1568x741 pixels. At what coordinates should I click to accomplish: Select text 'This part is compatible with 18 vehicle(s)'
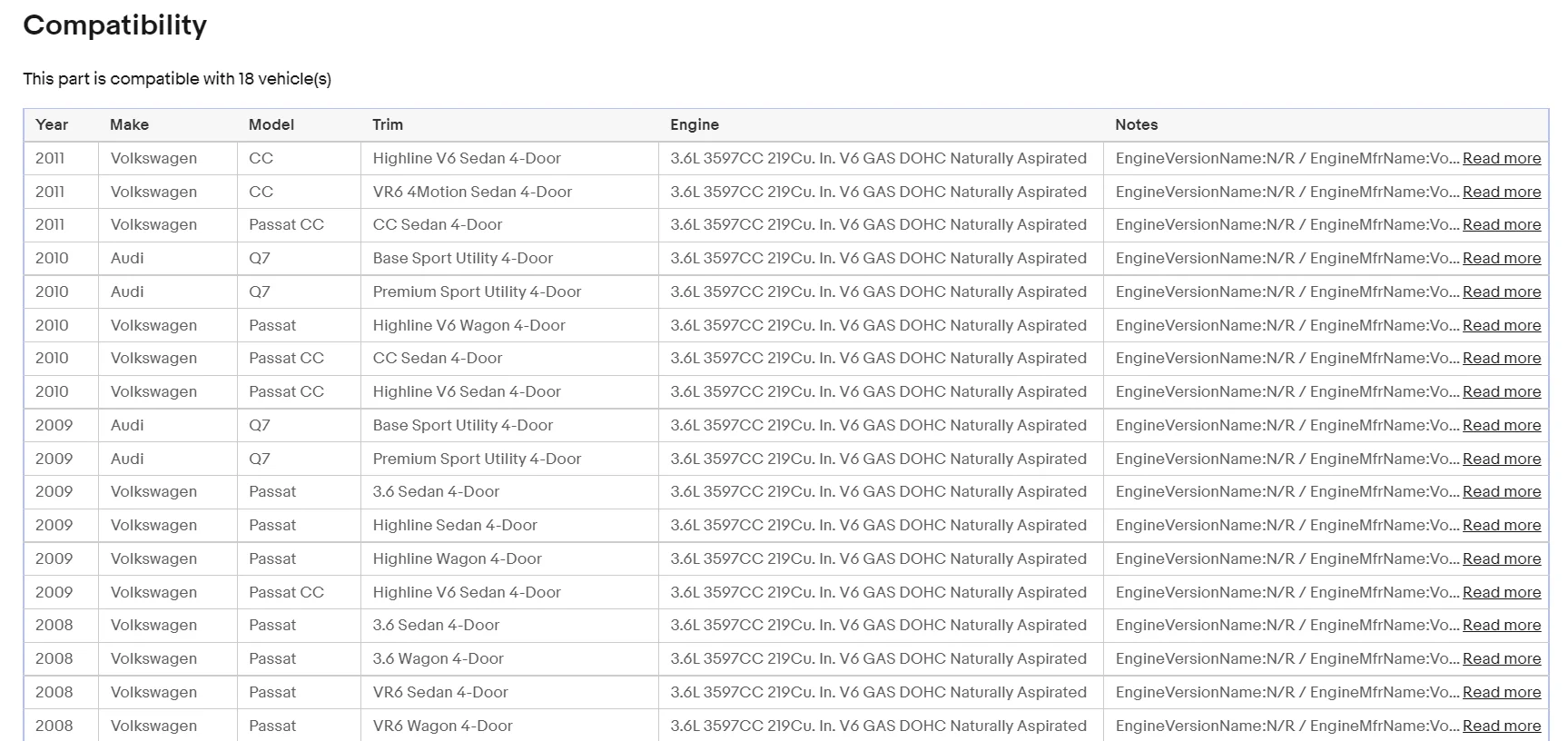[x=177, y=79]
